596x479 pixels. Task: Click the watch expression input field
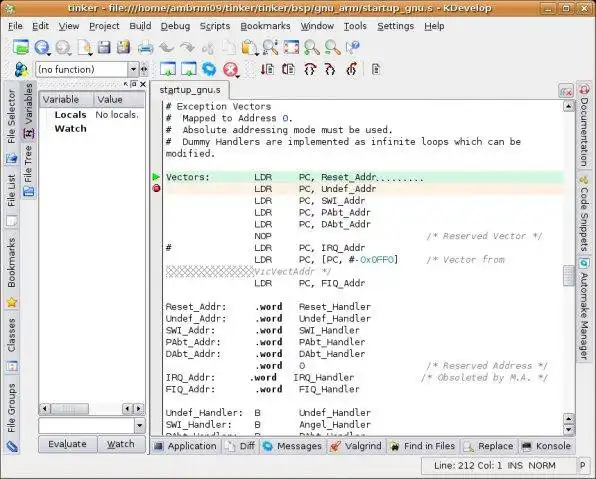[87, 425]
